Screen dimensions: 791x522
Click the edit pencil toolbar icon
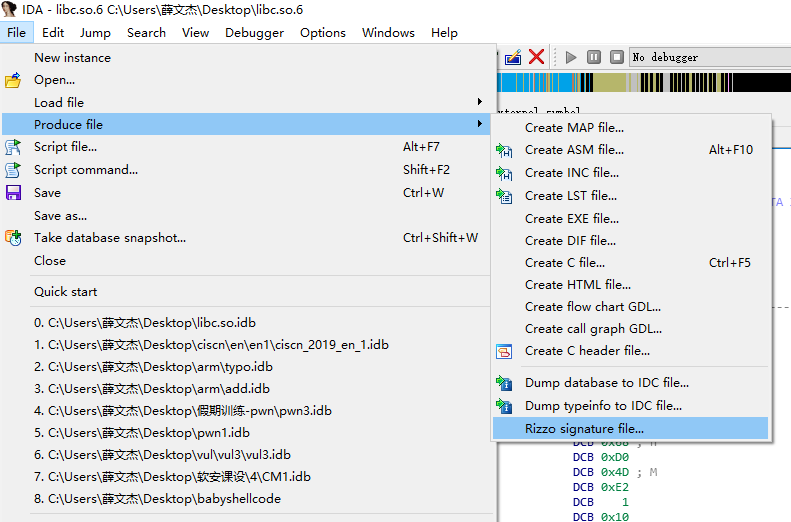pyautogui.click(x=513, y=57)
